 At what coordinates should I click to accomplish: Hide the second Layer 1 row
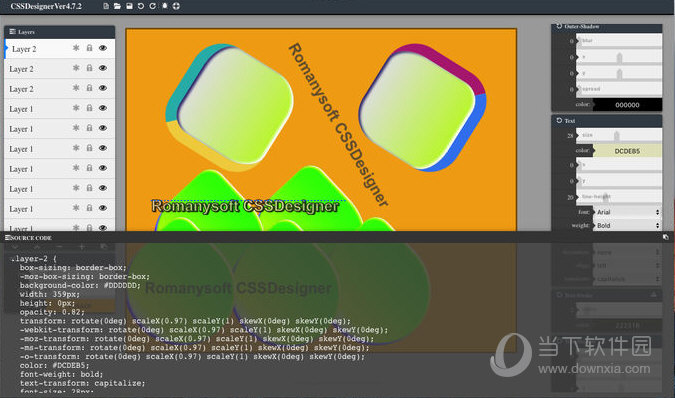click(x=102, y=128)
